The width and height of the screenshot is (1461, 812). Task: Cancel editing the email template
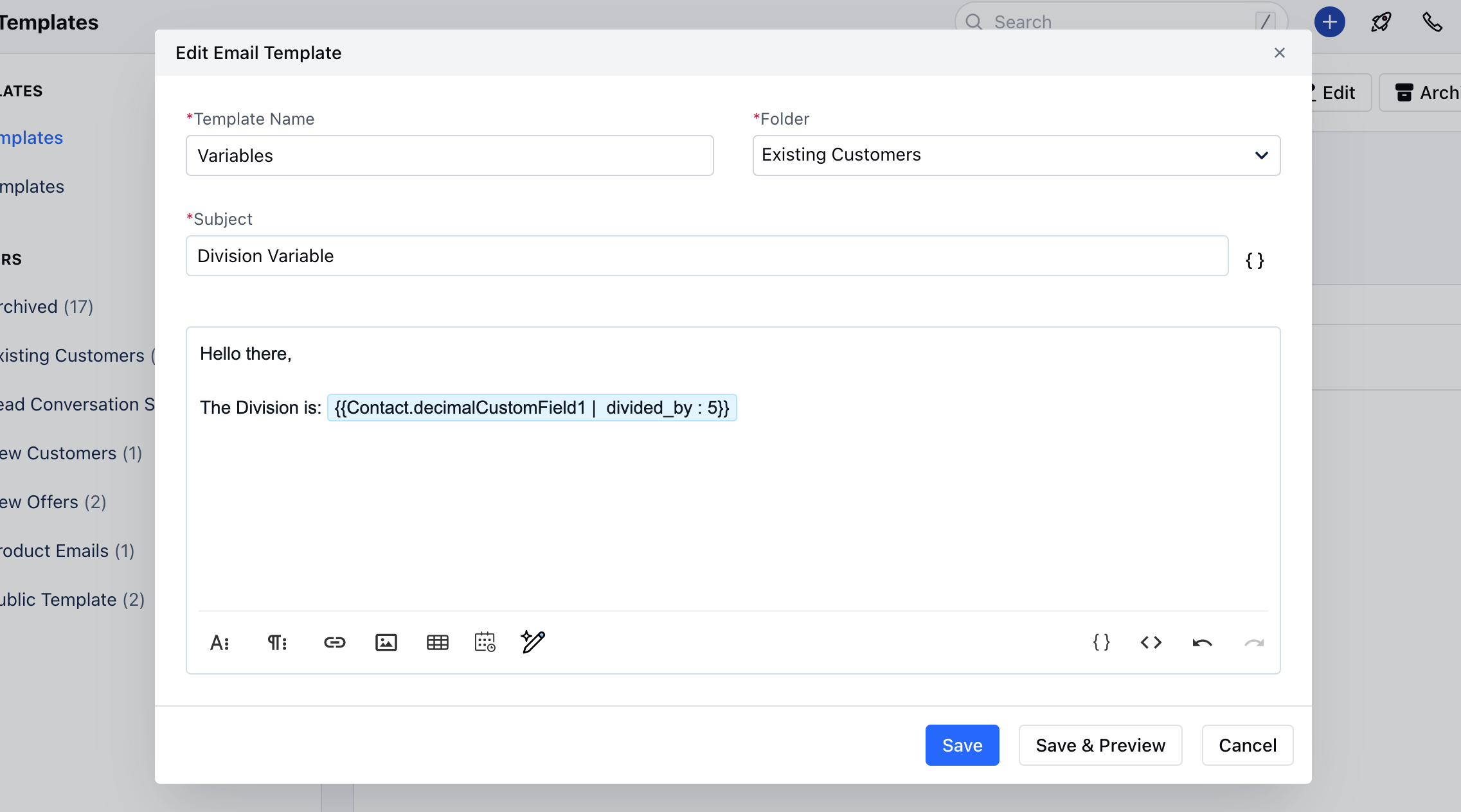1247,745
